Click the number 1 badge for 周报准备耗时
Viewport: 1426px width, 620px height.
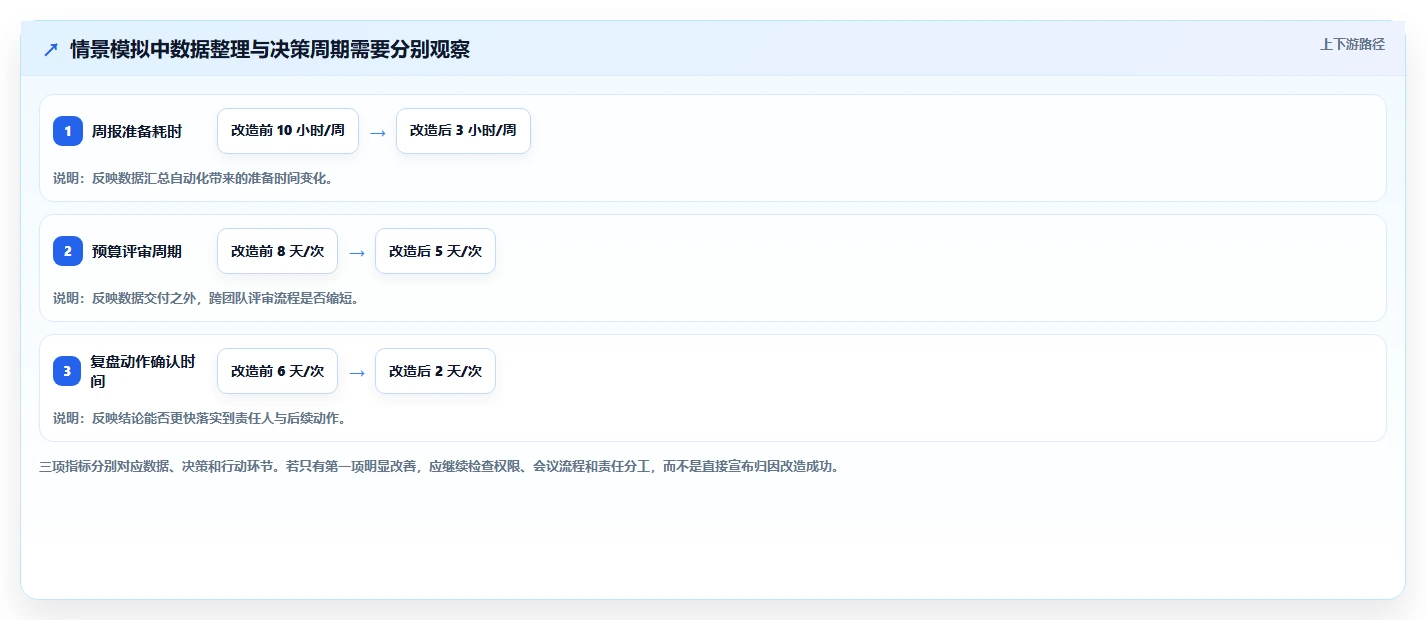click(x=68, y=131)
